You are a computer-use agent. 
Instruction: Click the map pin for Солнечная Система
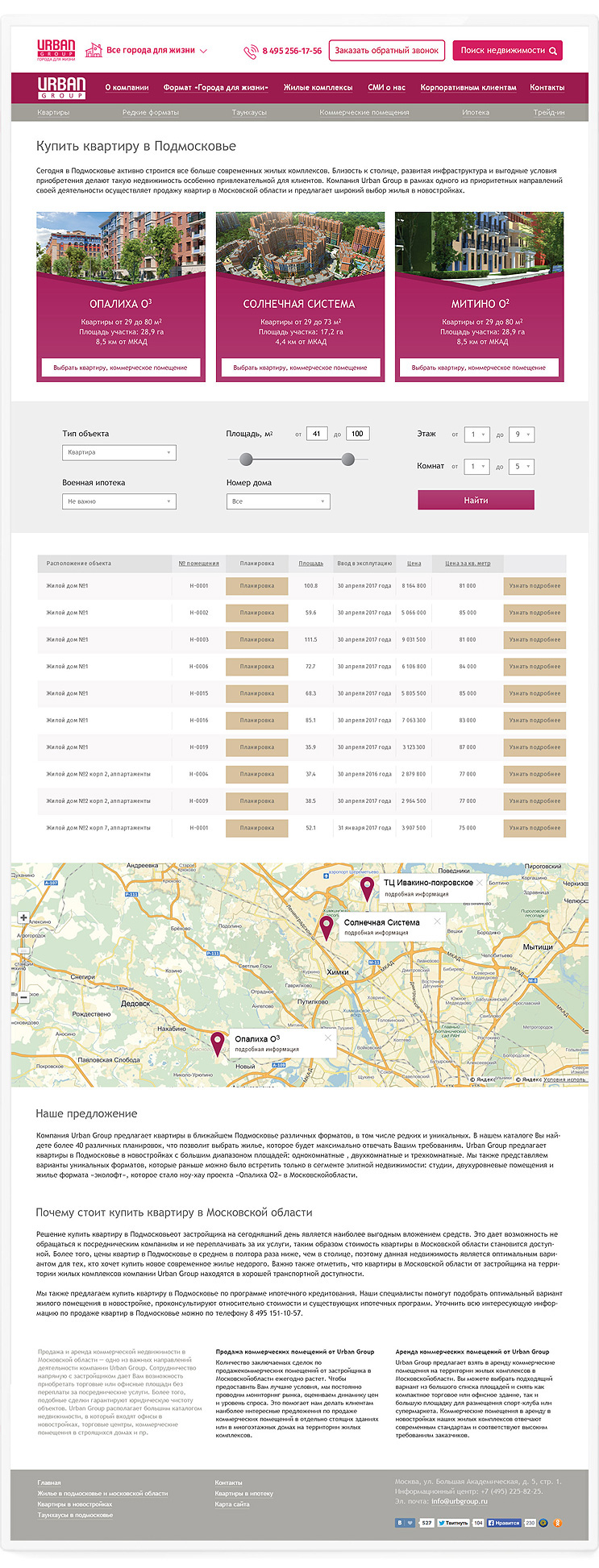click(x=326, y=927)
